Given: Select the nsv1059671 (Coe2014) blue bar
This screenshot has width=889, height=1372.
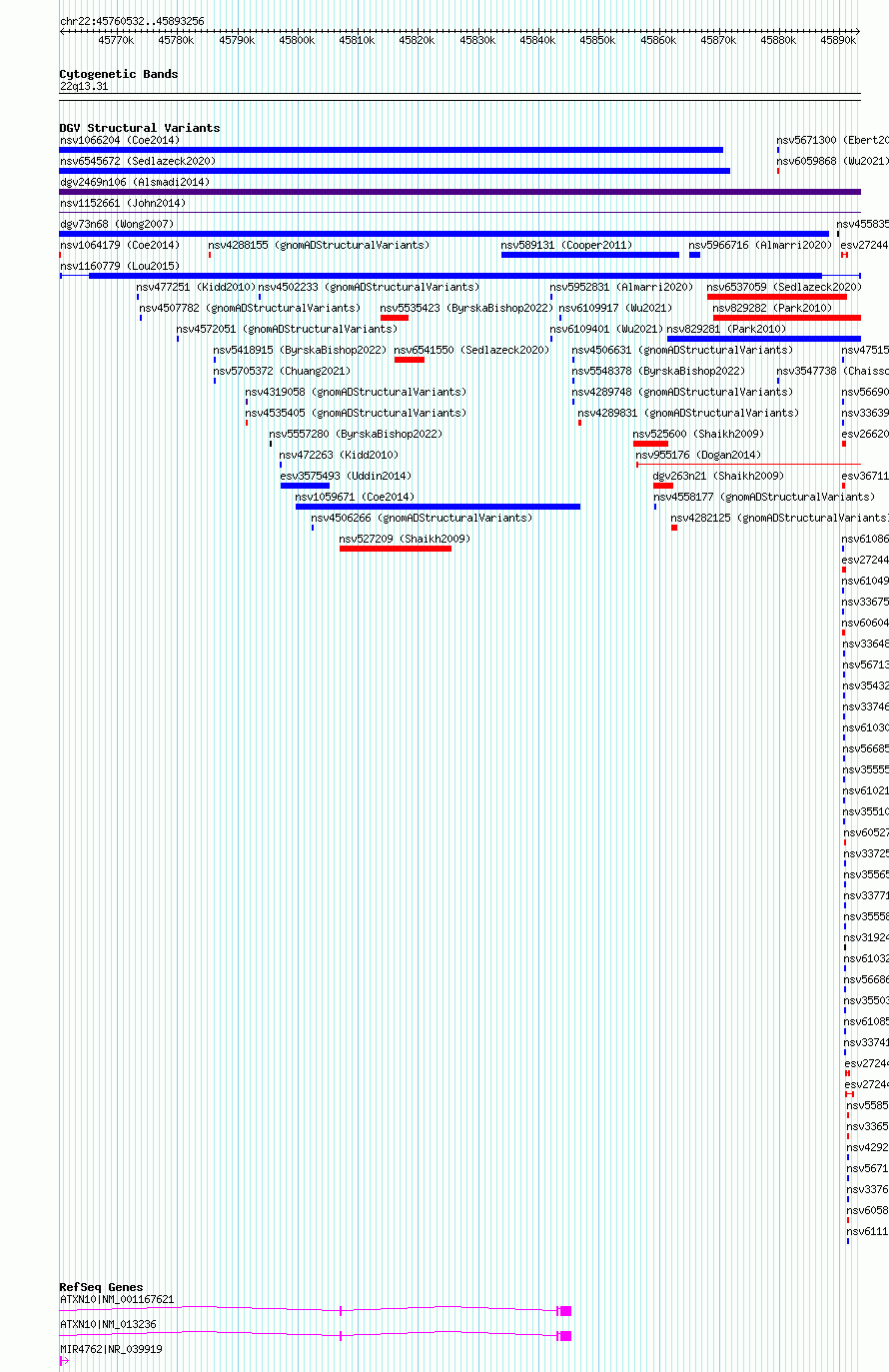Looking at the screenshot, I should (438, 507).
